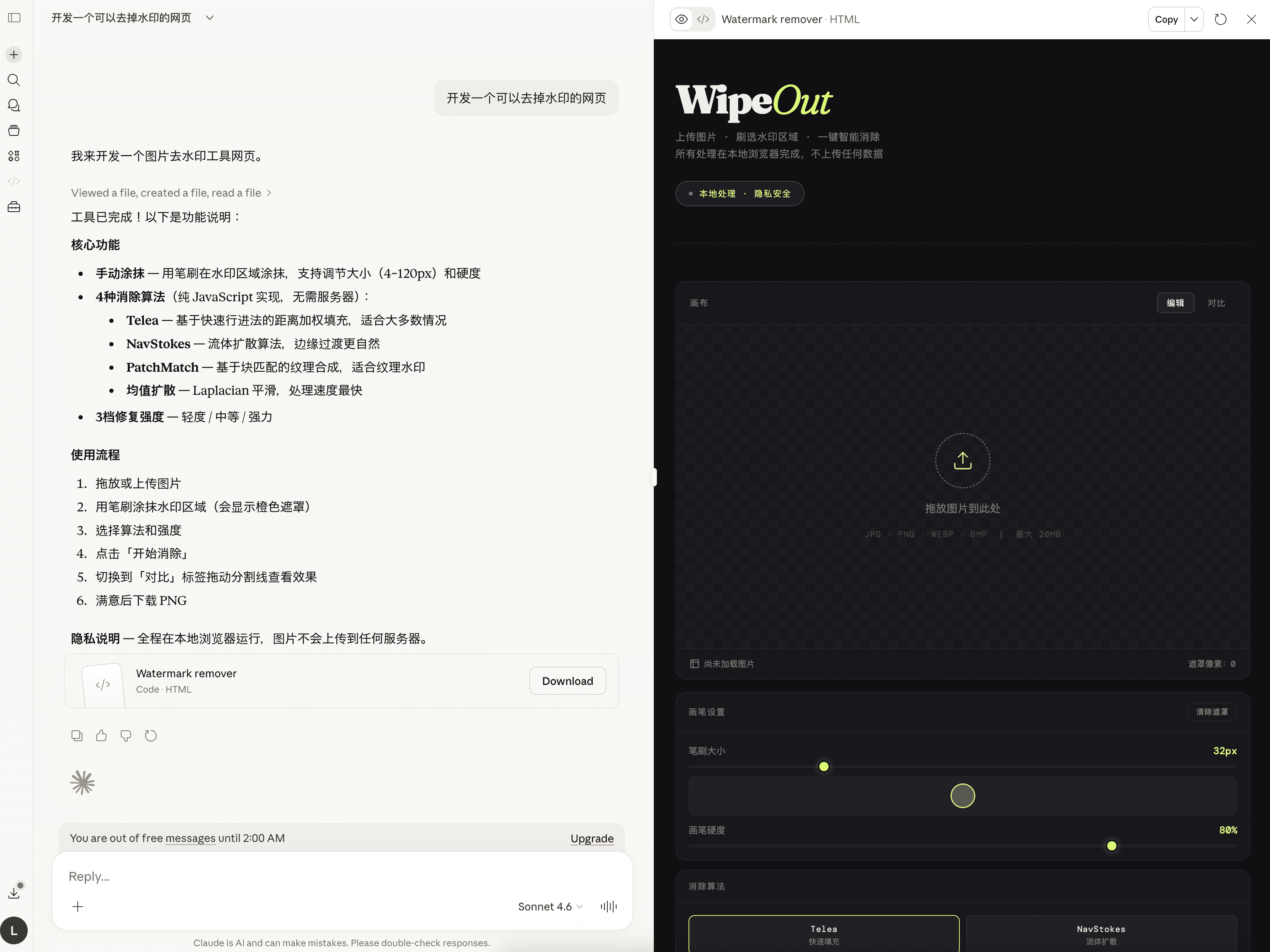Image resolution: width=1270 pixels, height=952 pixels.
Task: Switch artifact to code view
Action: pos(703,19)
